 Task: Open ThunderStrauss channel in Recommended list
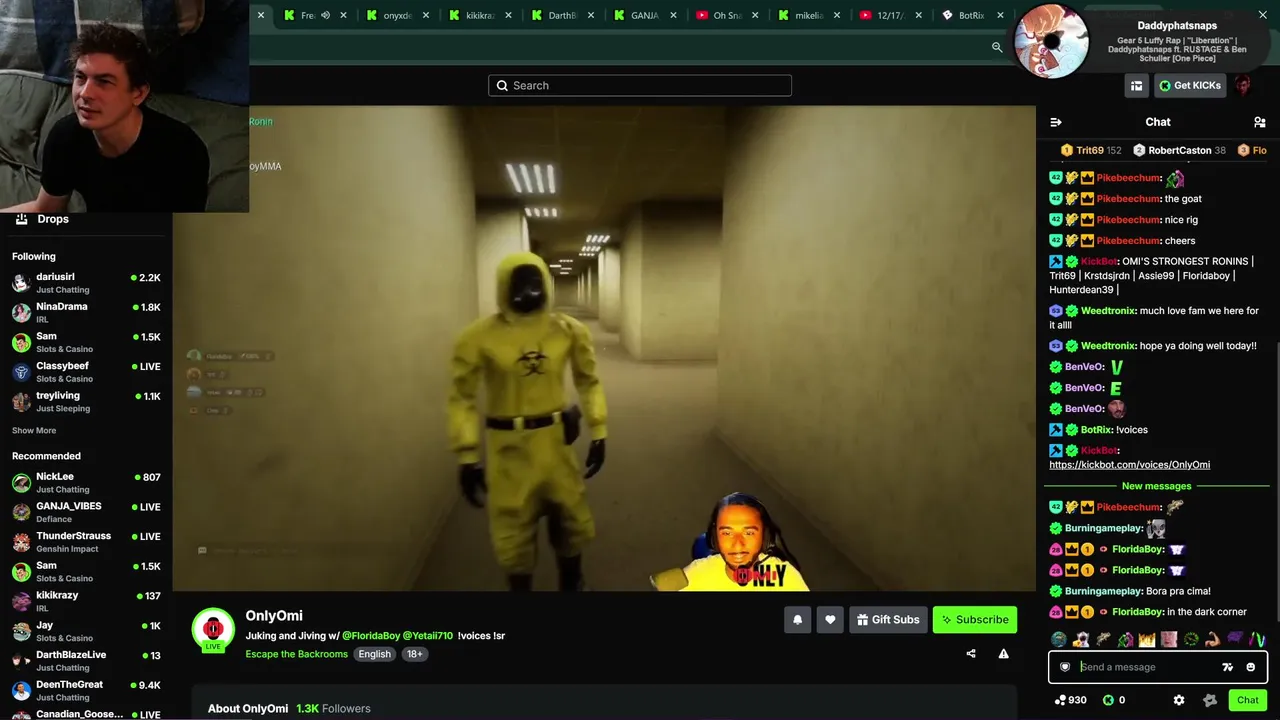pyautogui.click(x=86, y=542)
